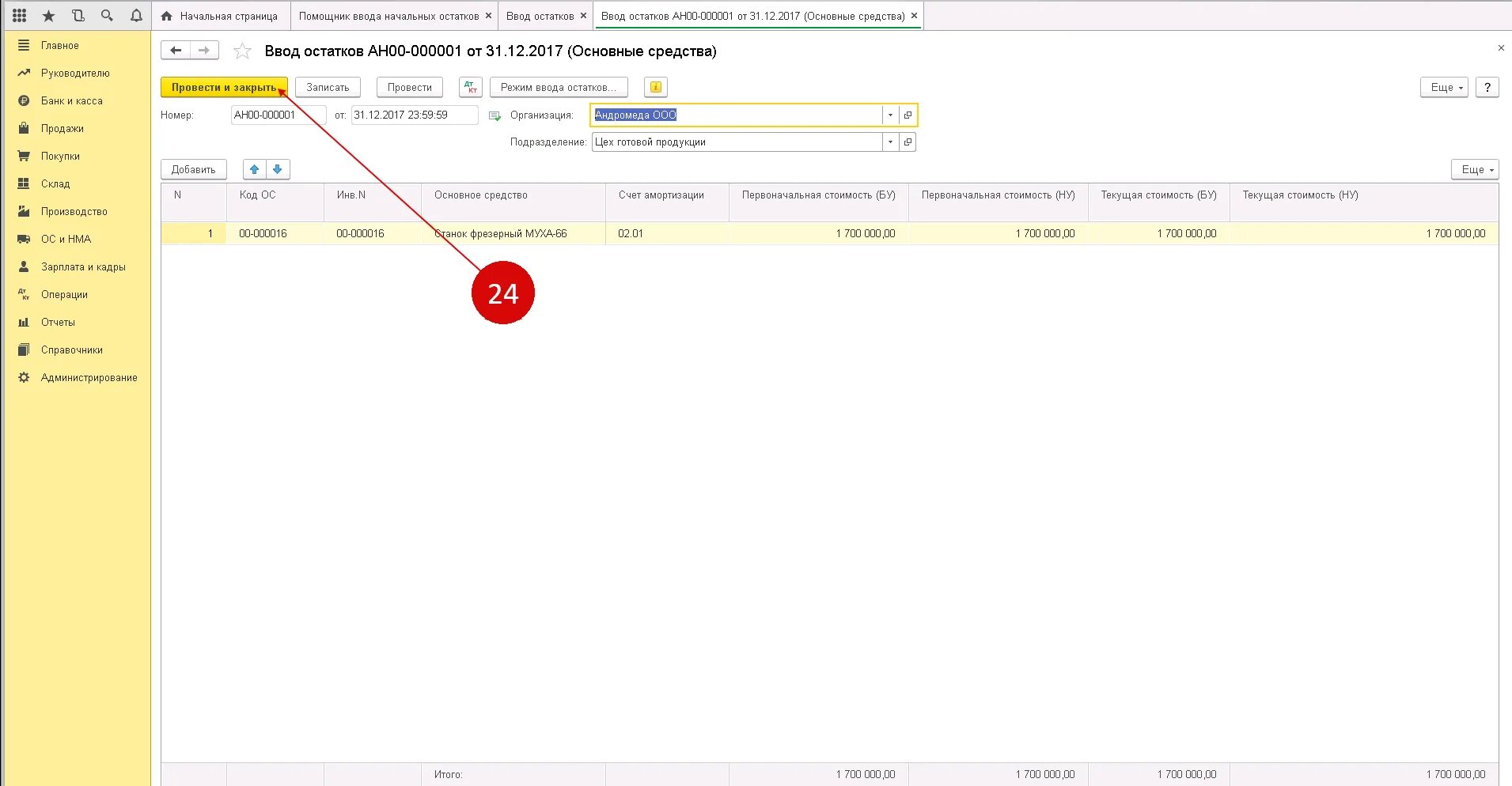Click Записать button
The image size is (1512, 786).
tap(328, 87)
